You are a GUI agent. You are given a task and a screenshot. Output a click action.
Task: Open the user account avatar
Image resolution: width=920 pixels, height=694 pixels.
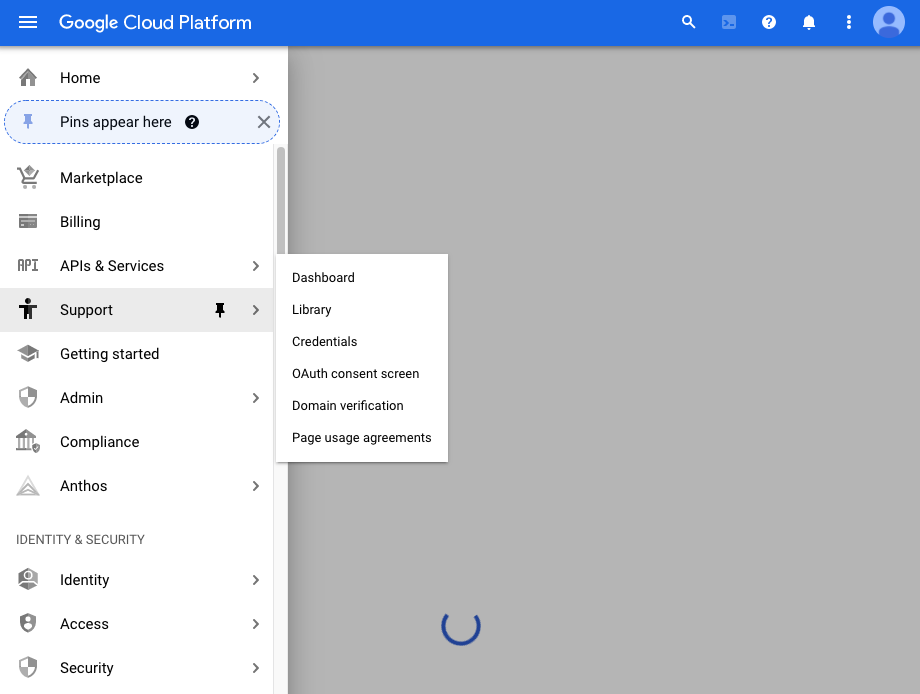pyautogui.click(x=889, y=22)
